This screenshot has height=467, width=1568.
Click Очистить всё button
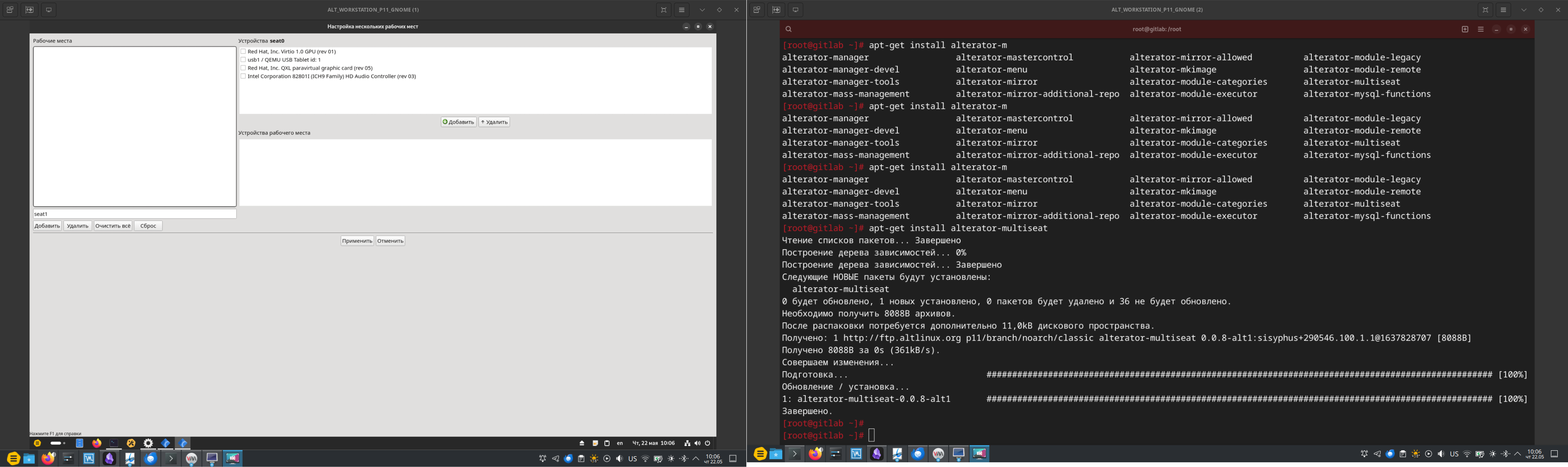[x=113, y=226]
